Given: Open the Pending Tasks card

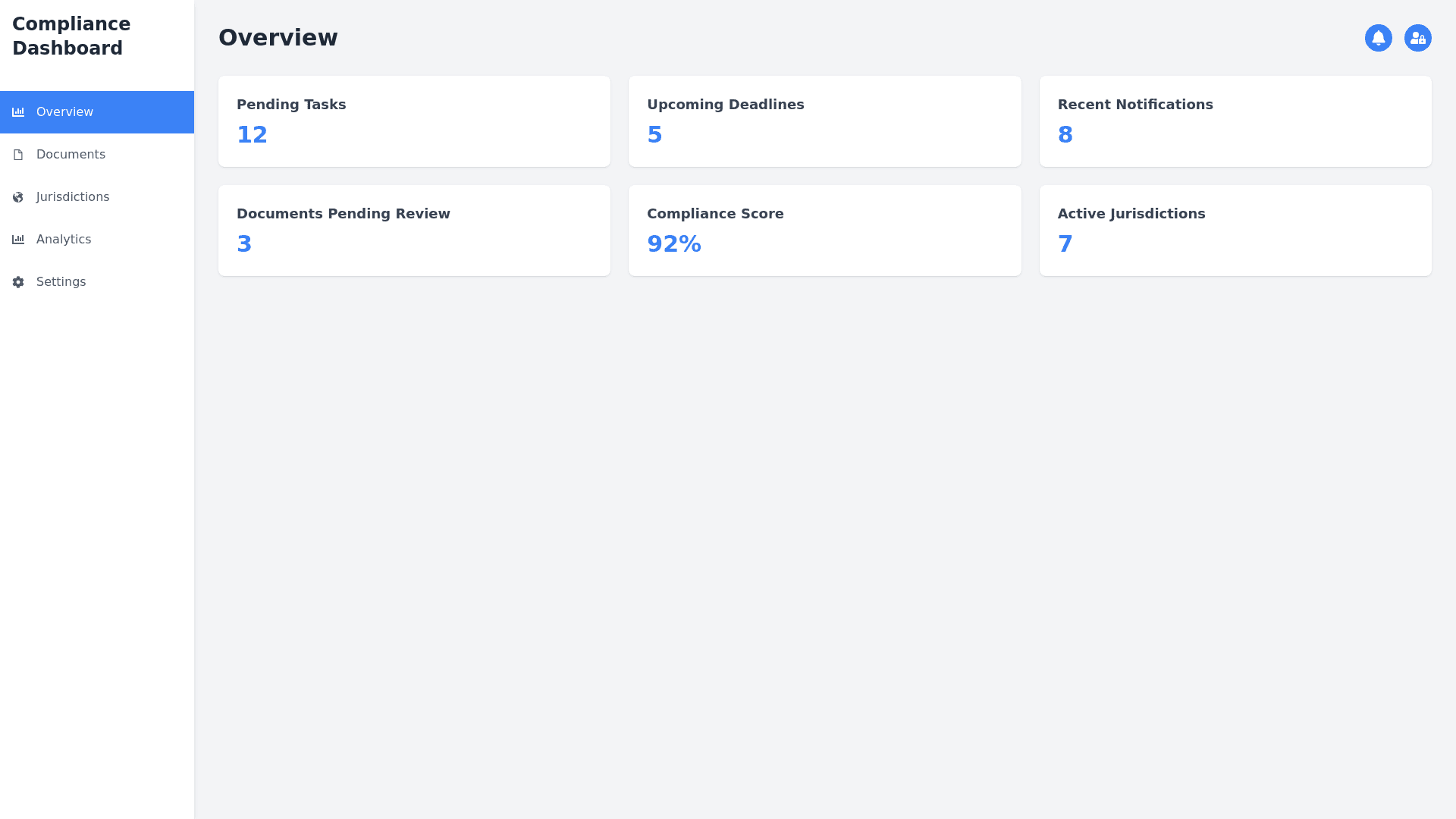Looking at the screenshot, I should (x=414, y=121).
